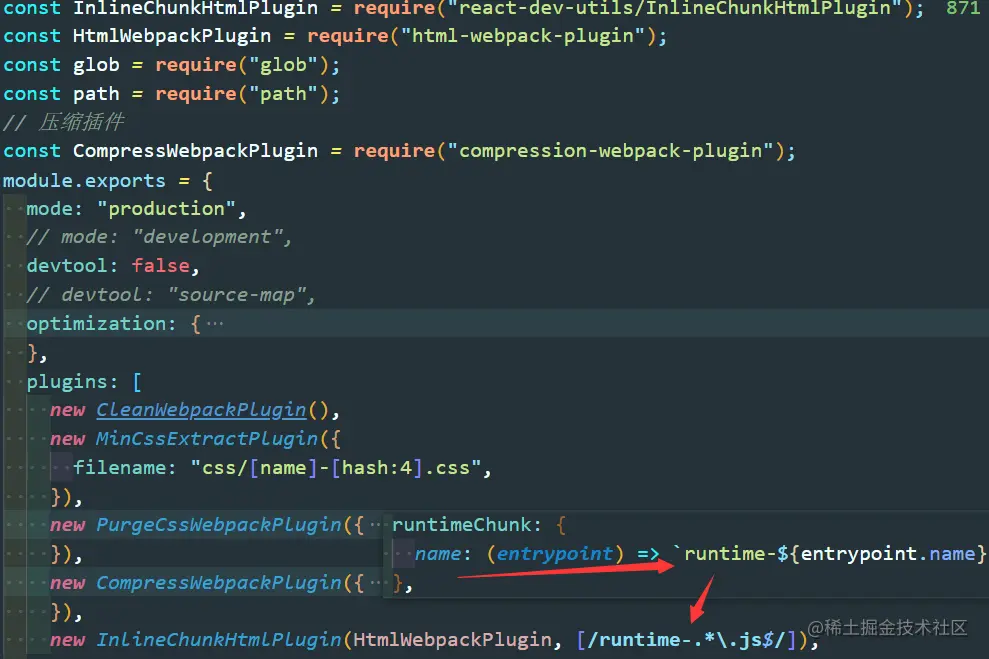
Task: Click the path variable name after const
Action: (x=96, y=94)
